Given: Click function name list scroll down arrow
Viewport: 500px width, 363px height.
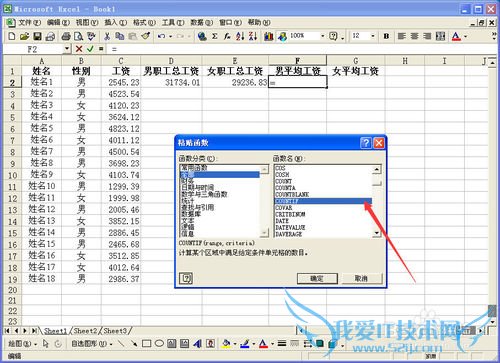Looking at the screenshot, I should [376, 233].
